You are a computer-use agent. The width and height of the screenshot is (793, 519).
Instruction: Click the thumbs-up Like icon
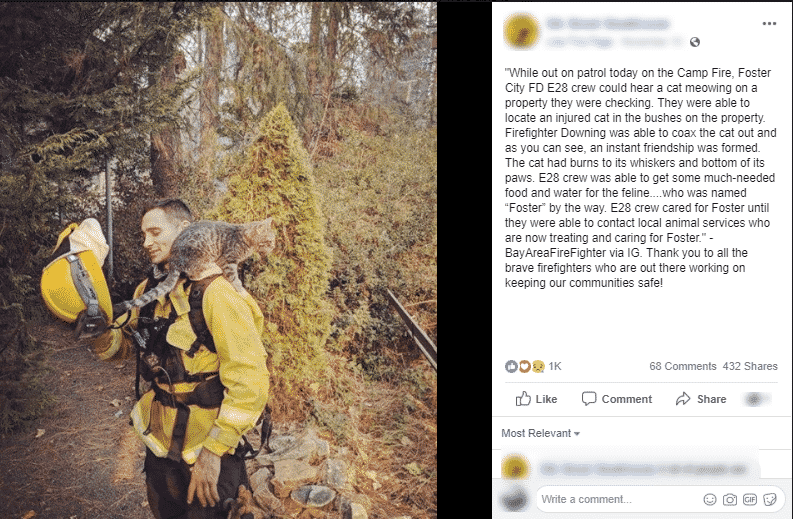523,399
